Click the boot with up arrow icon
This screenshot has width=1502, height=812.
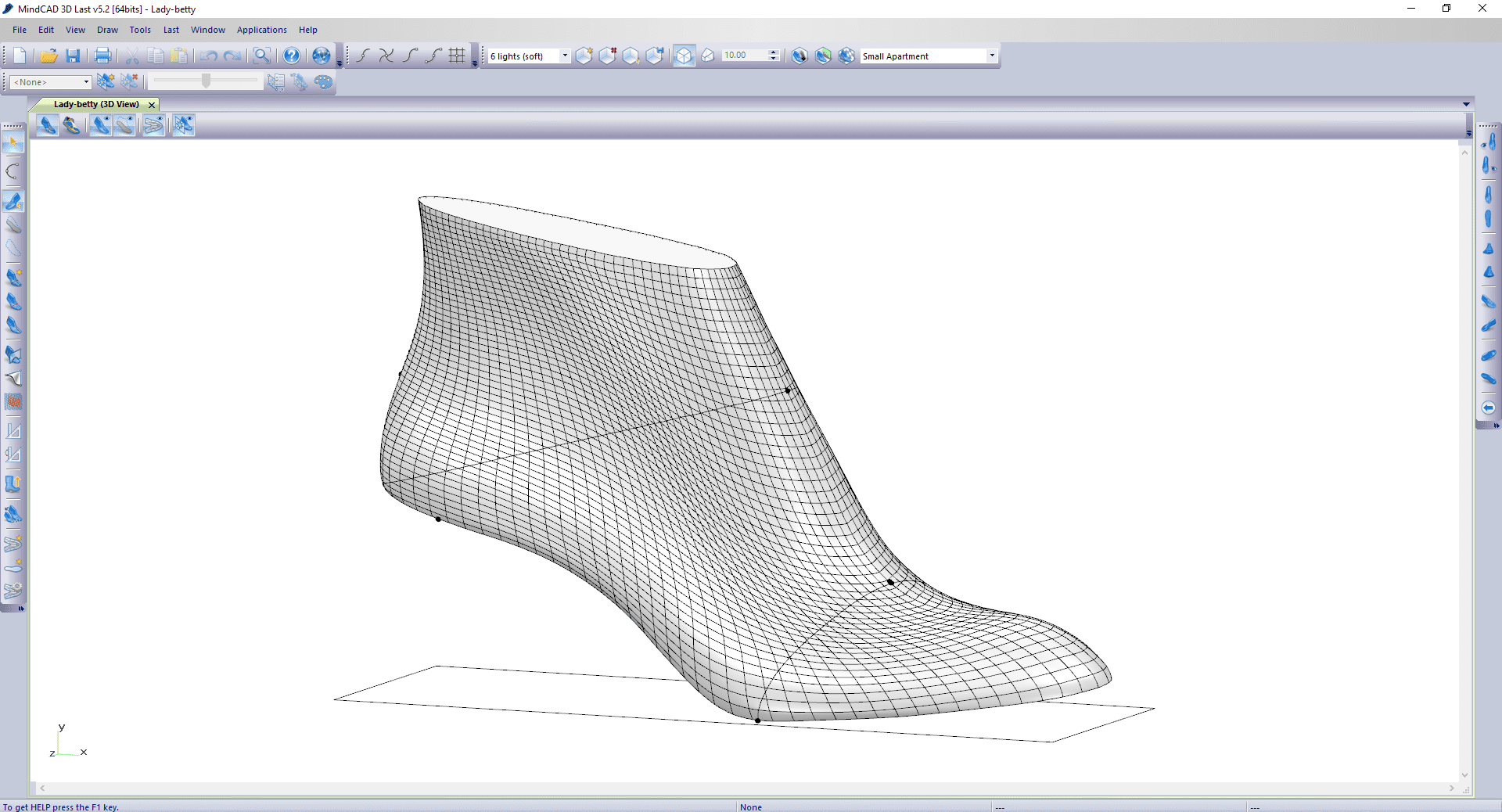(13, 484)
